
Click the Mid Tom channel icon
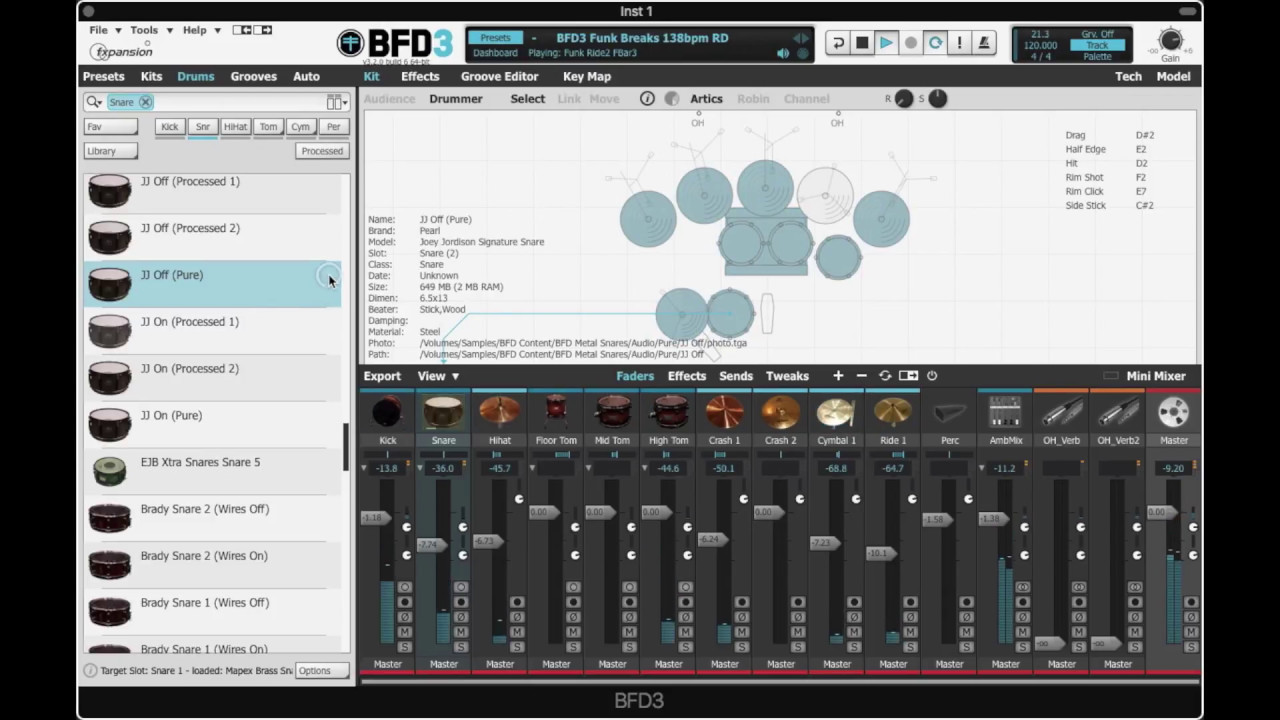[612, 412]
